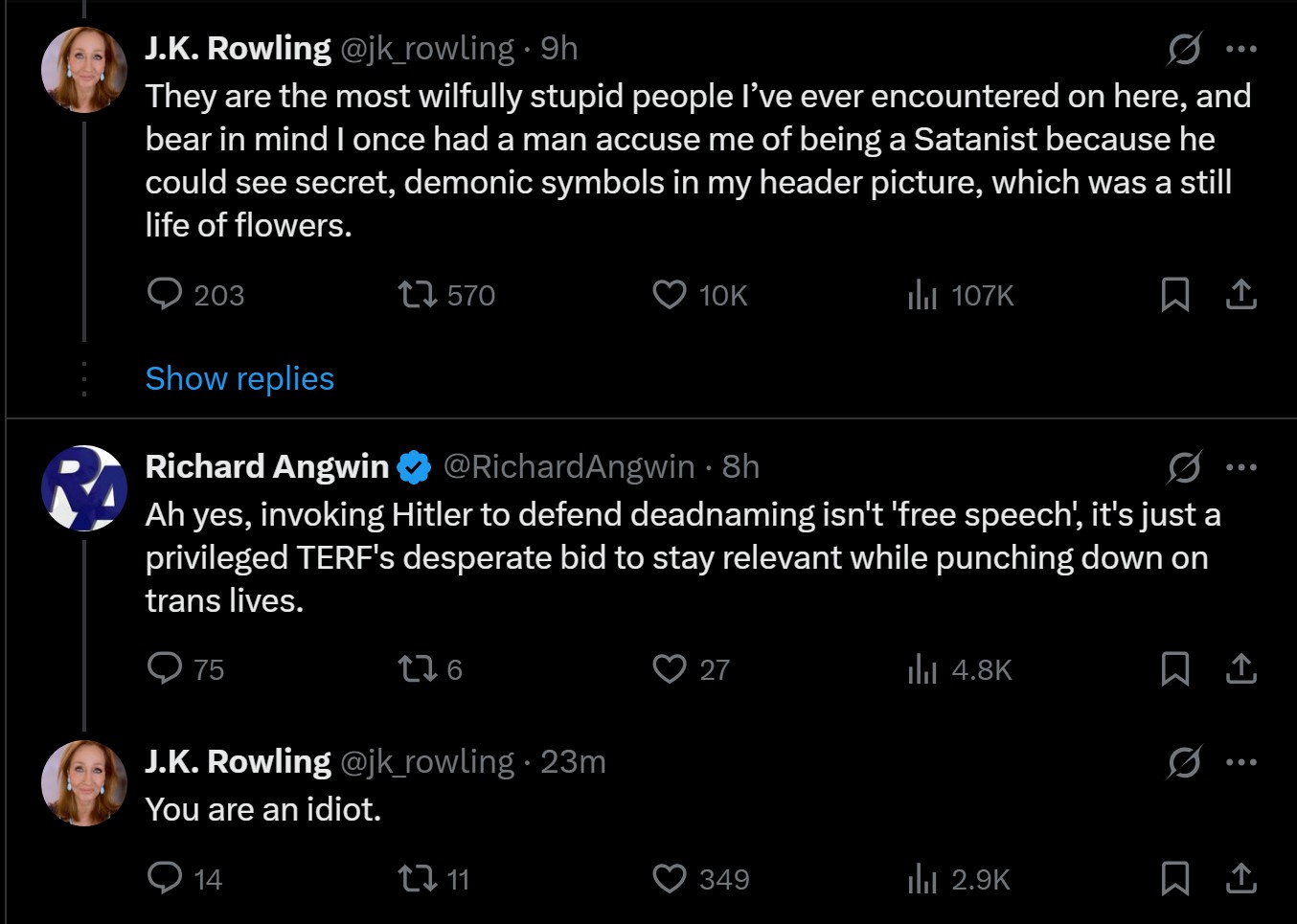Share the 'You are an idiot.' tweet

coord(1241,878)
